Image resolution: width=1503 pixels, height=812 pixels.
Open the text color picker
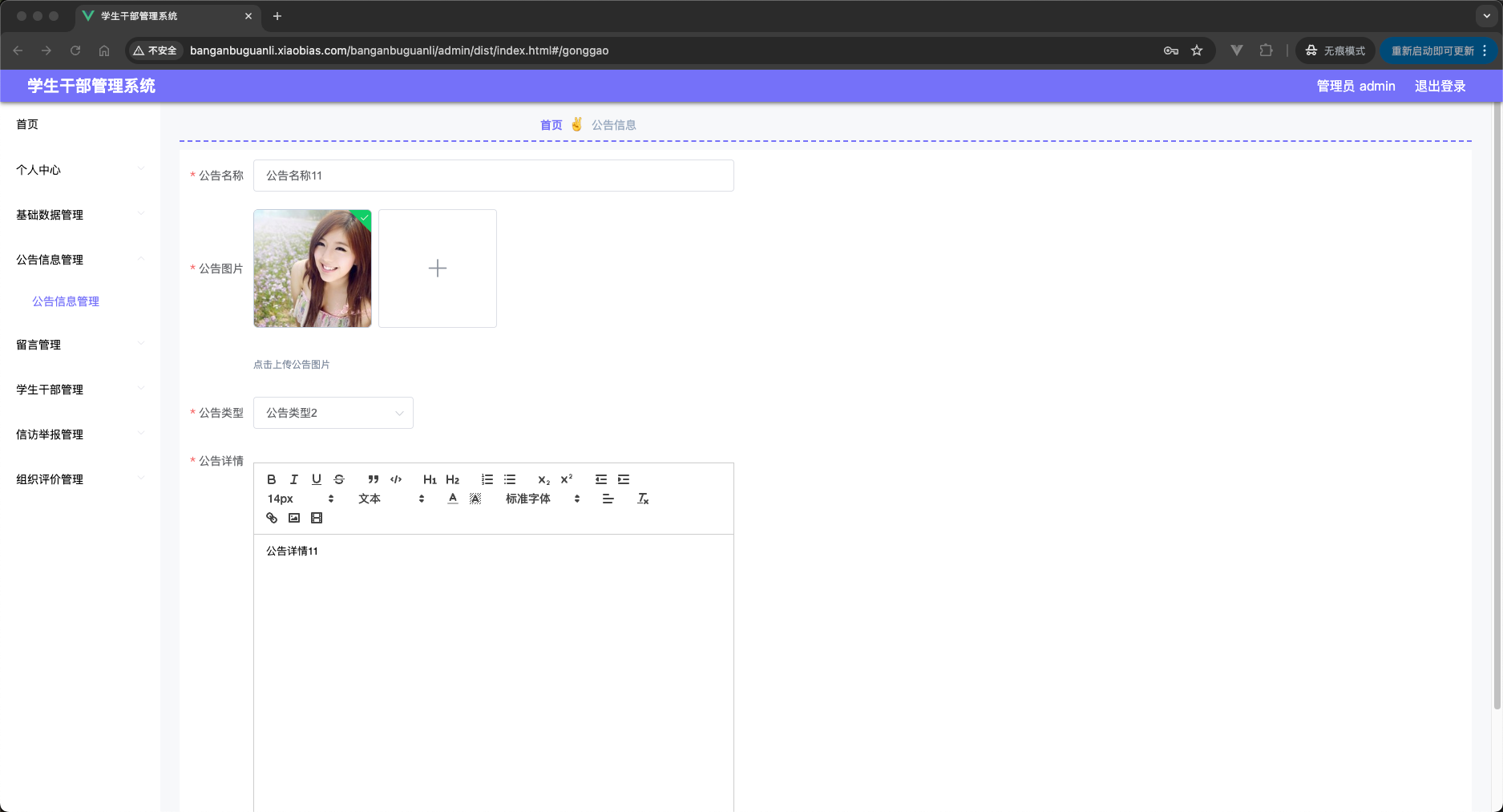[x=453, y=499]
